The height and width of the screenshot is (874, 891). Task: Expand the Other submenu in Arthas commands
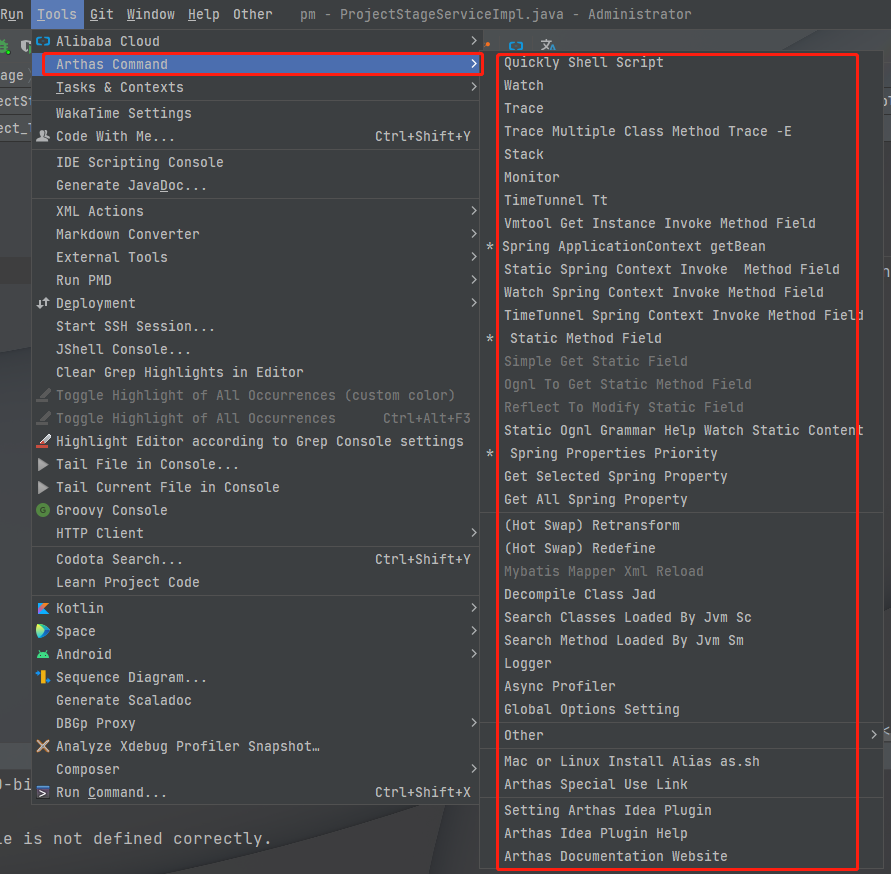coord(874,735)
